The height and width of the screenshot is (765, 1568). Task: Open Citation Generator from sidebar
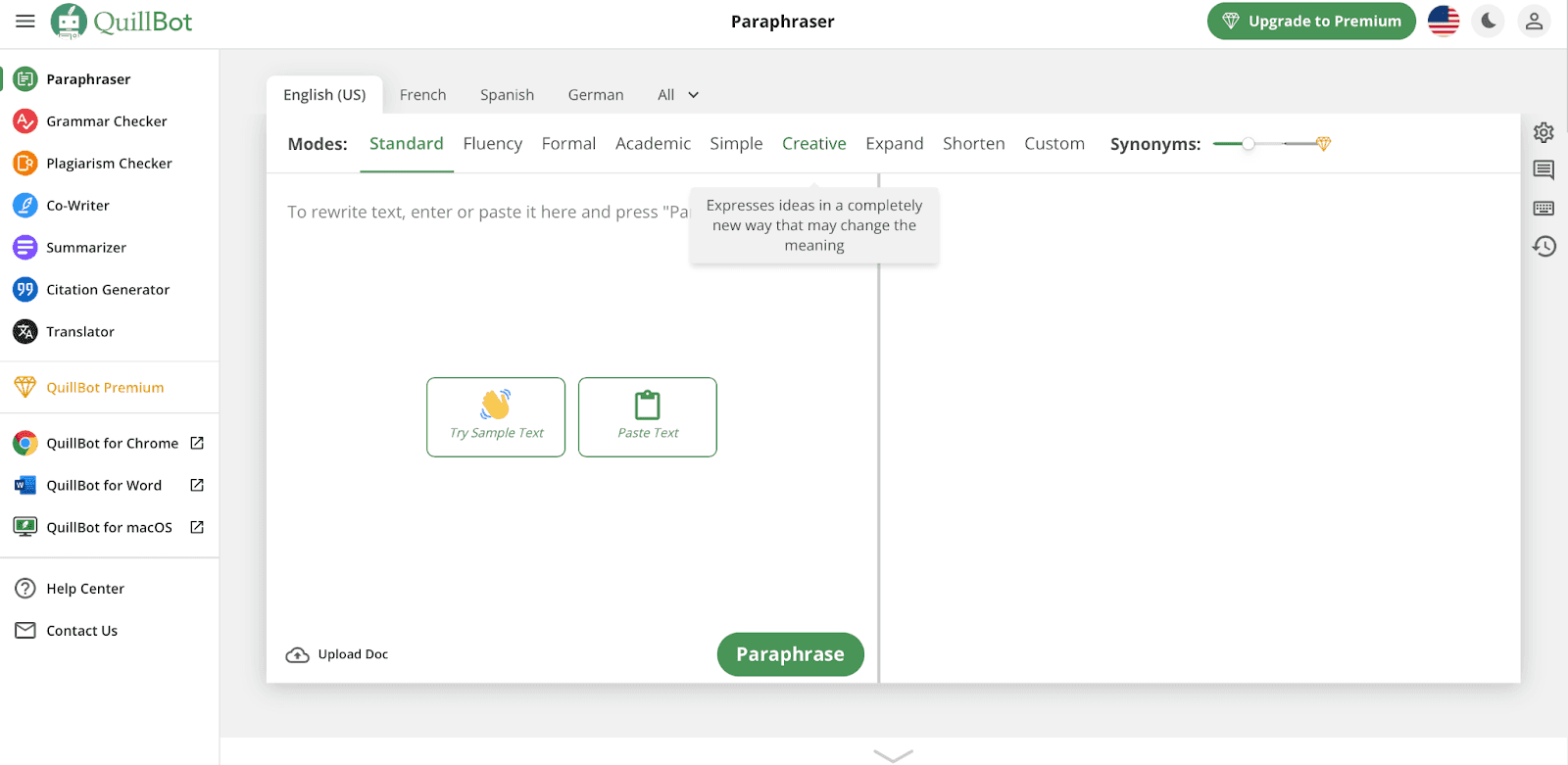(108, 290)
